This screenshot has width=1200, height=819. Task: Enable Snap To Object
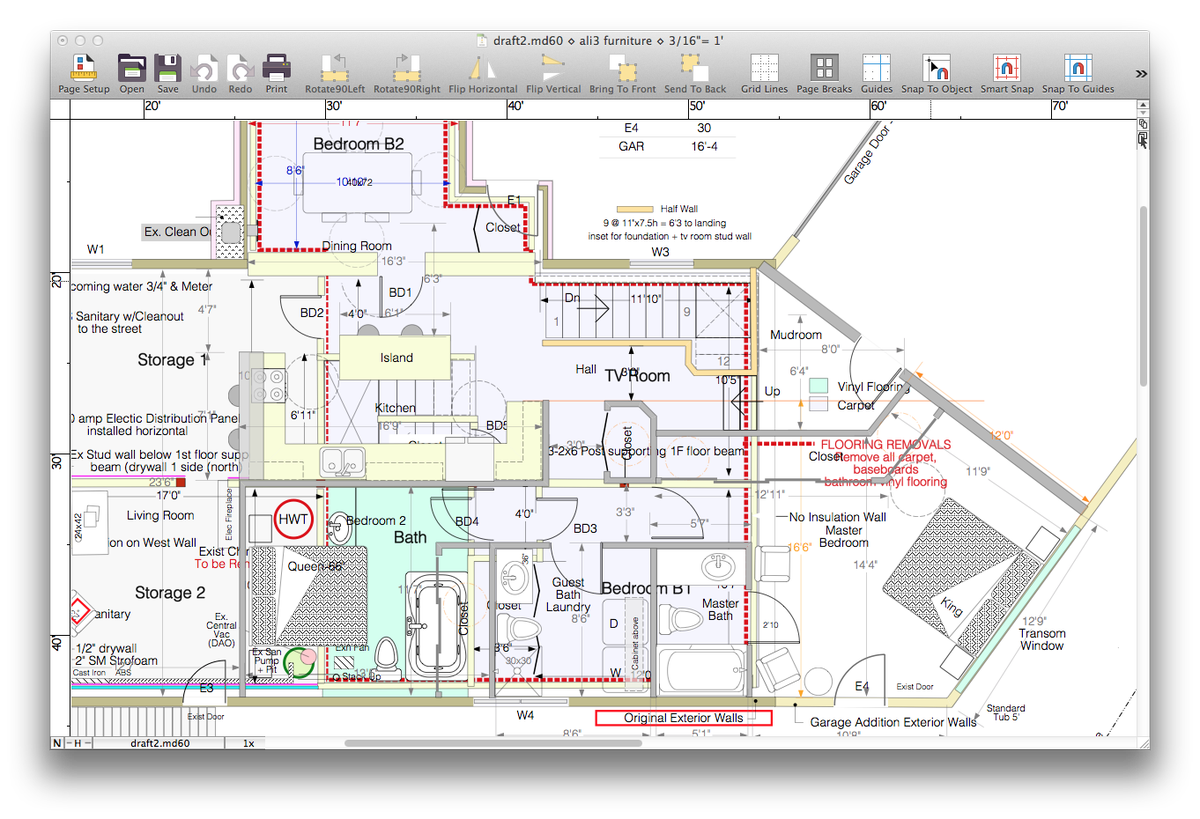[x=936, y=74]
